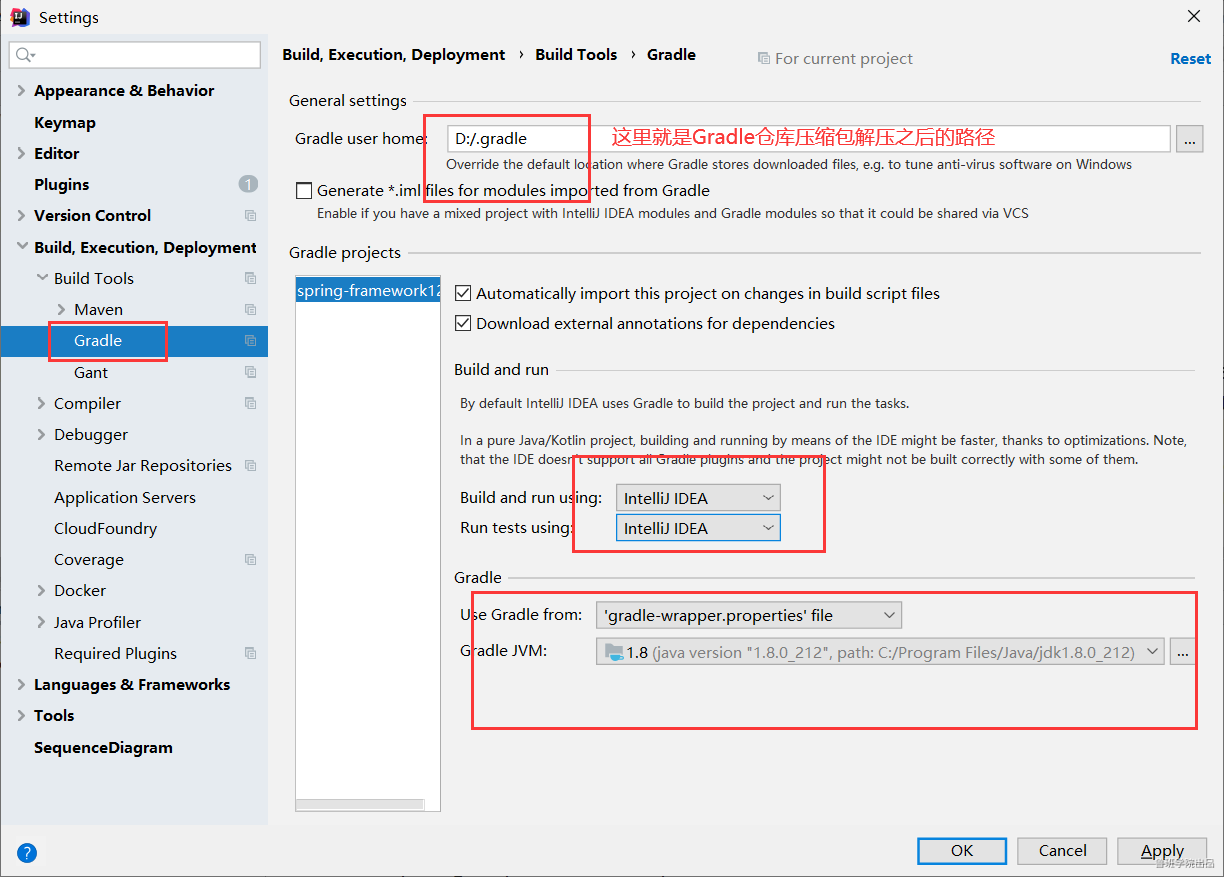Click the browse button for Gradle user home
Viewport: 1224px width, 877px height.
pos(1189,139)
